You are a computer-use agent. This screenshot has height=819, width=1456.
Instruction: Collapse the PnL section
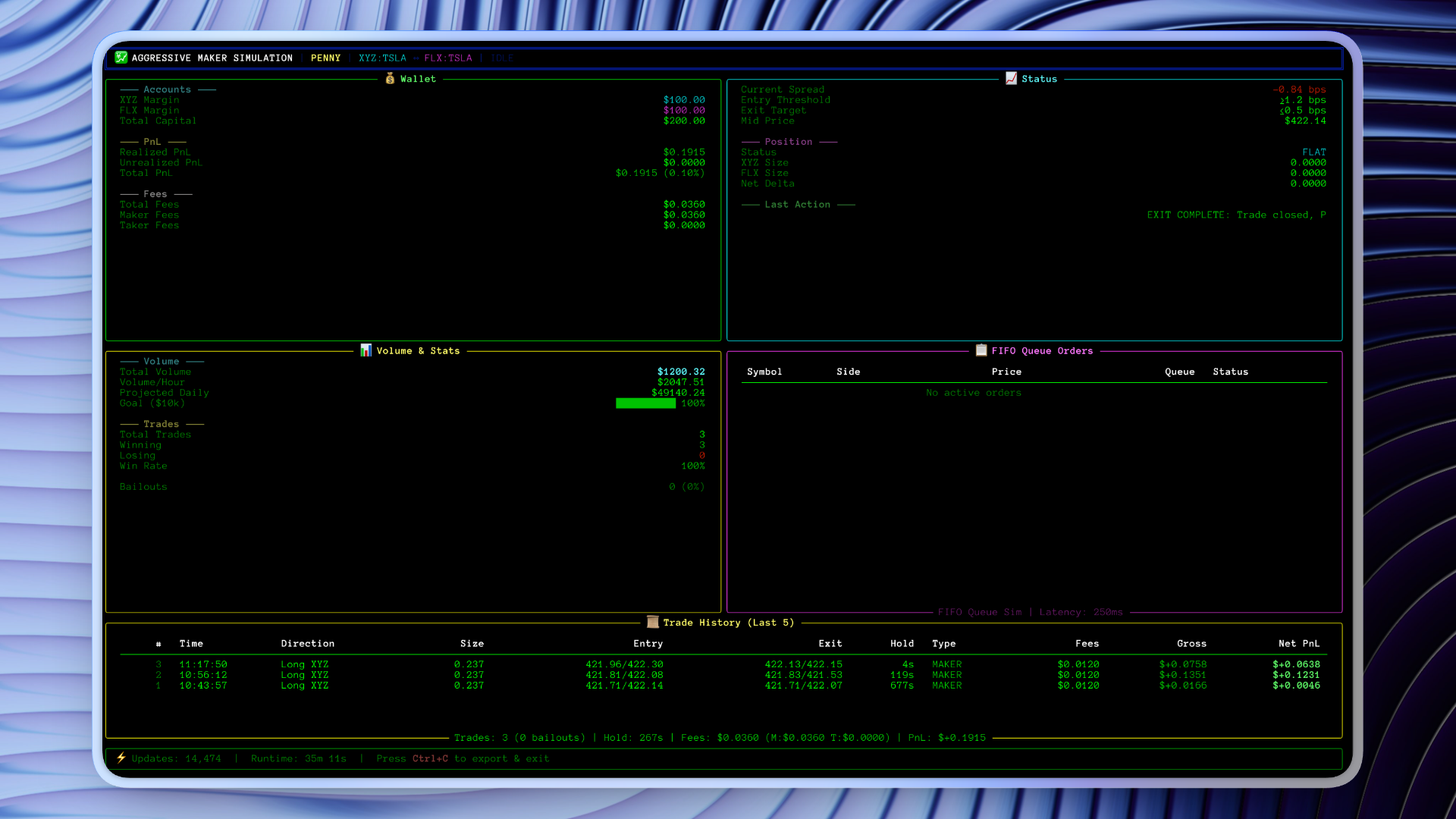[152, 141]
